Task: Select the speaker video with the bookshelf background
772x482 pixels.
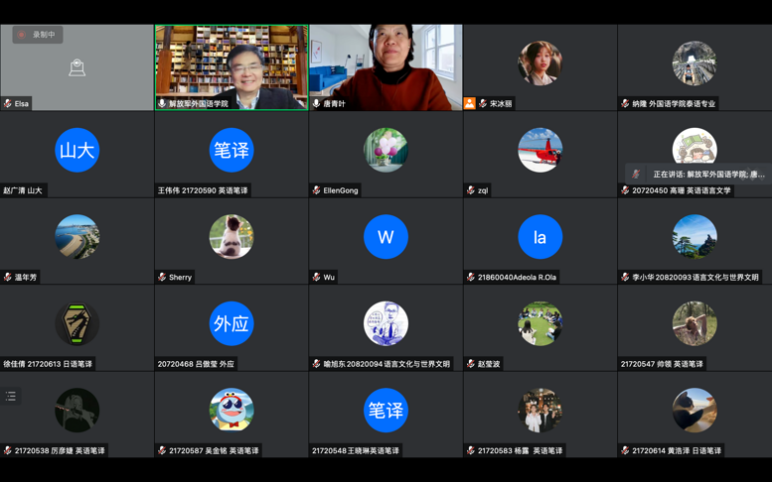Action: coord(231,67)
